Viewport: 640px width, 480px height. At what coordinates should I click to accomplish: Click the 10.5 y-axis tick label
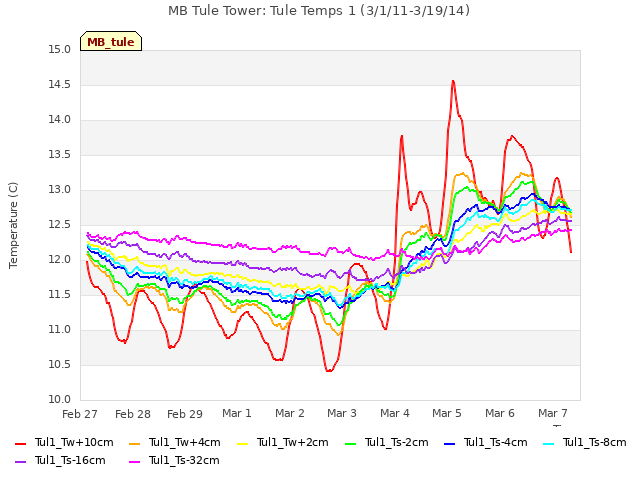[60, 365]
